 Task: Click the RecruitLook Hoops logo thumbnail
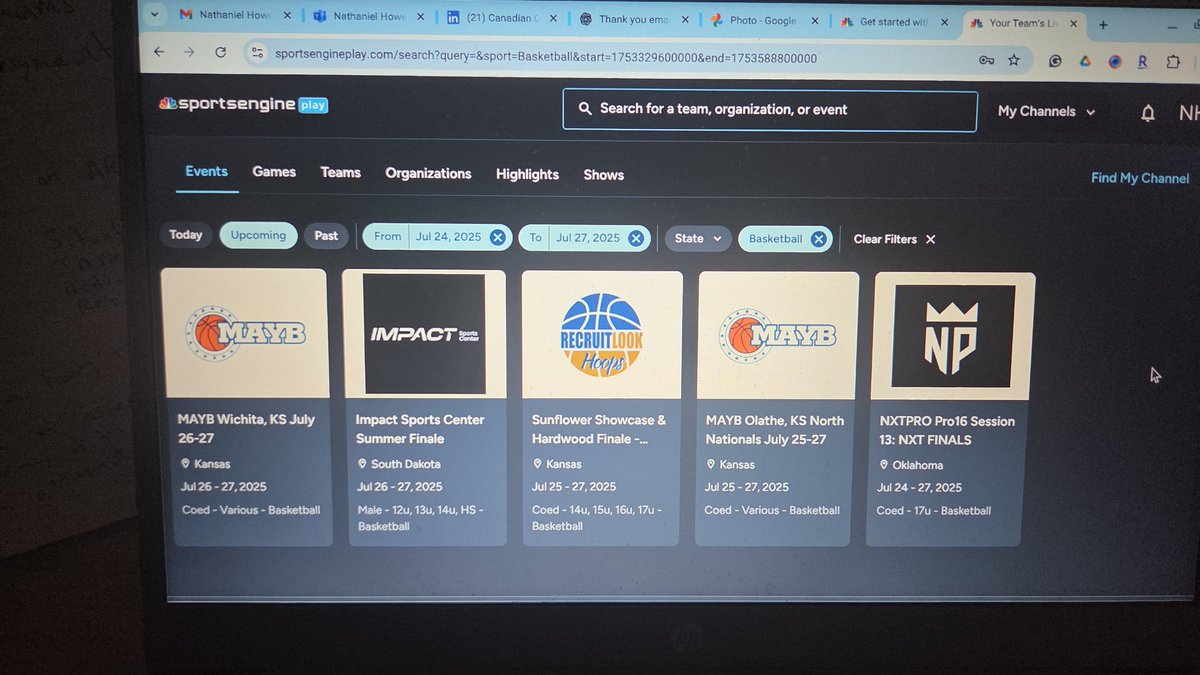(x=602, y=335)
